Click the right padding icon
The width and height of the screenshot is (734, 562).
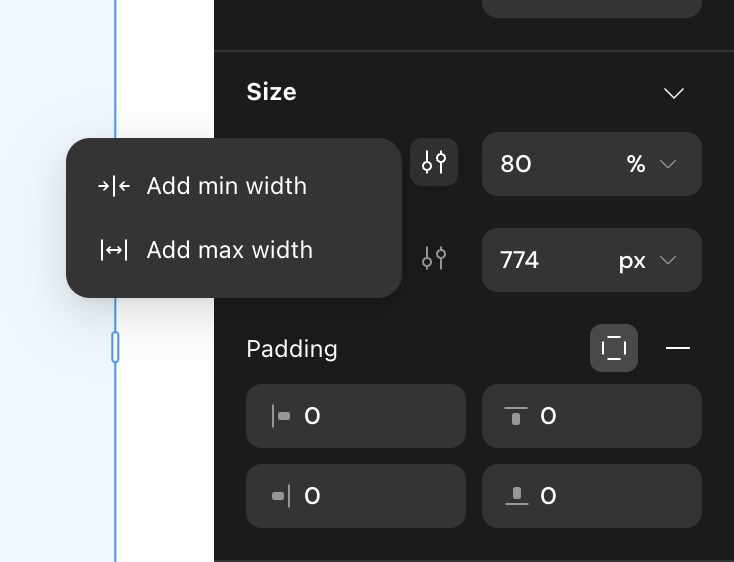point(281,496)
